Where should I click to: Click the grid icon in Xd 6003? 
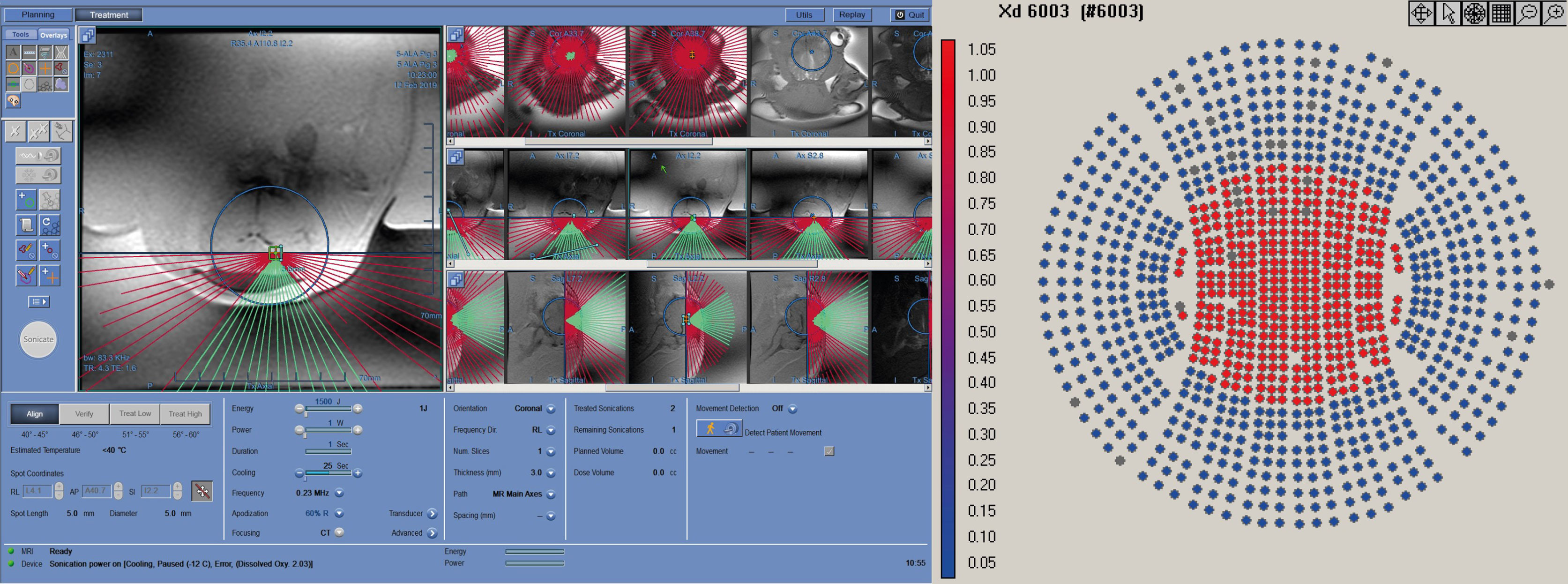click(1501, 14)
